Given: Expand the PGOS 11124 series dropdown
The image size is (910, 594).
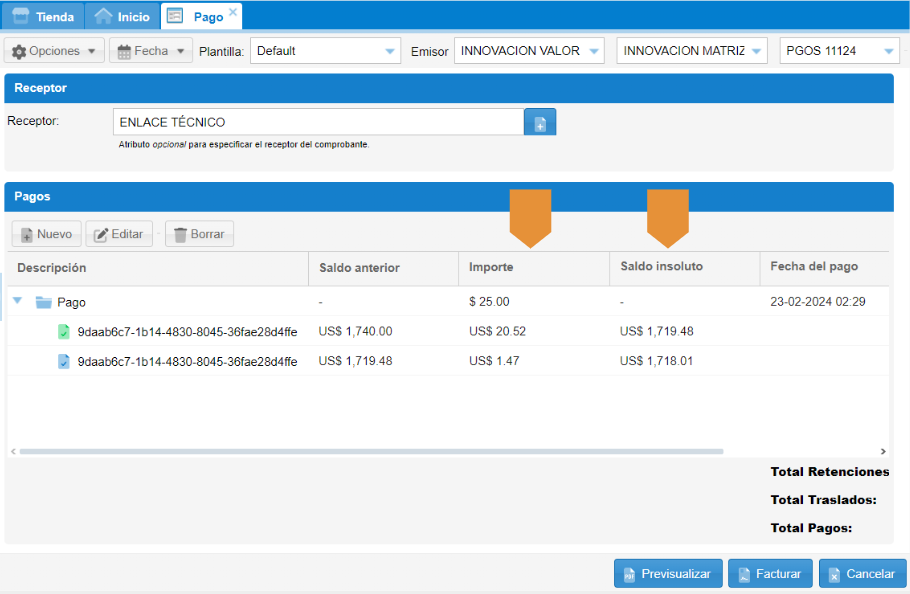Looking at the screenshot, I should (889, 51).
